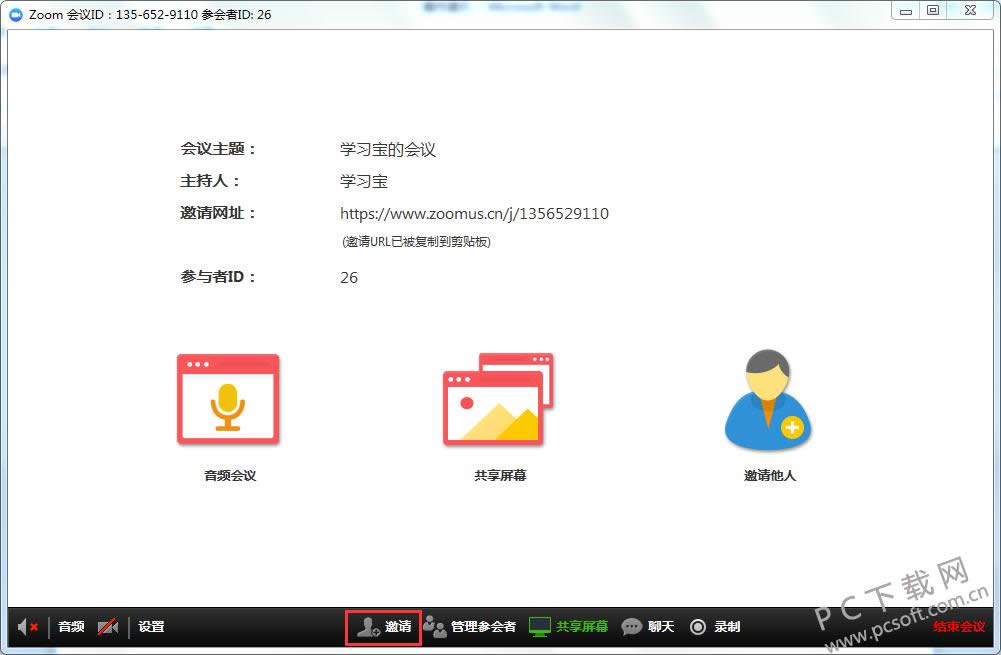Click the person 邀请他人 large icon
This screenshot has height=655, width=1001.
(769, 399)
